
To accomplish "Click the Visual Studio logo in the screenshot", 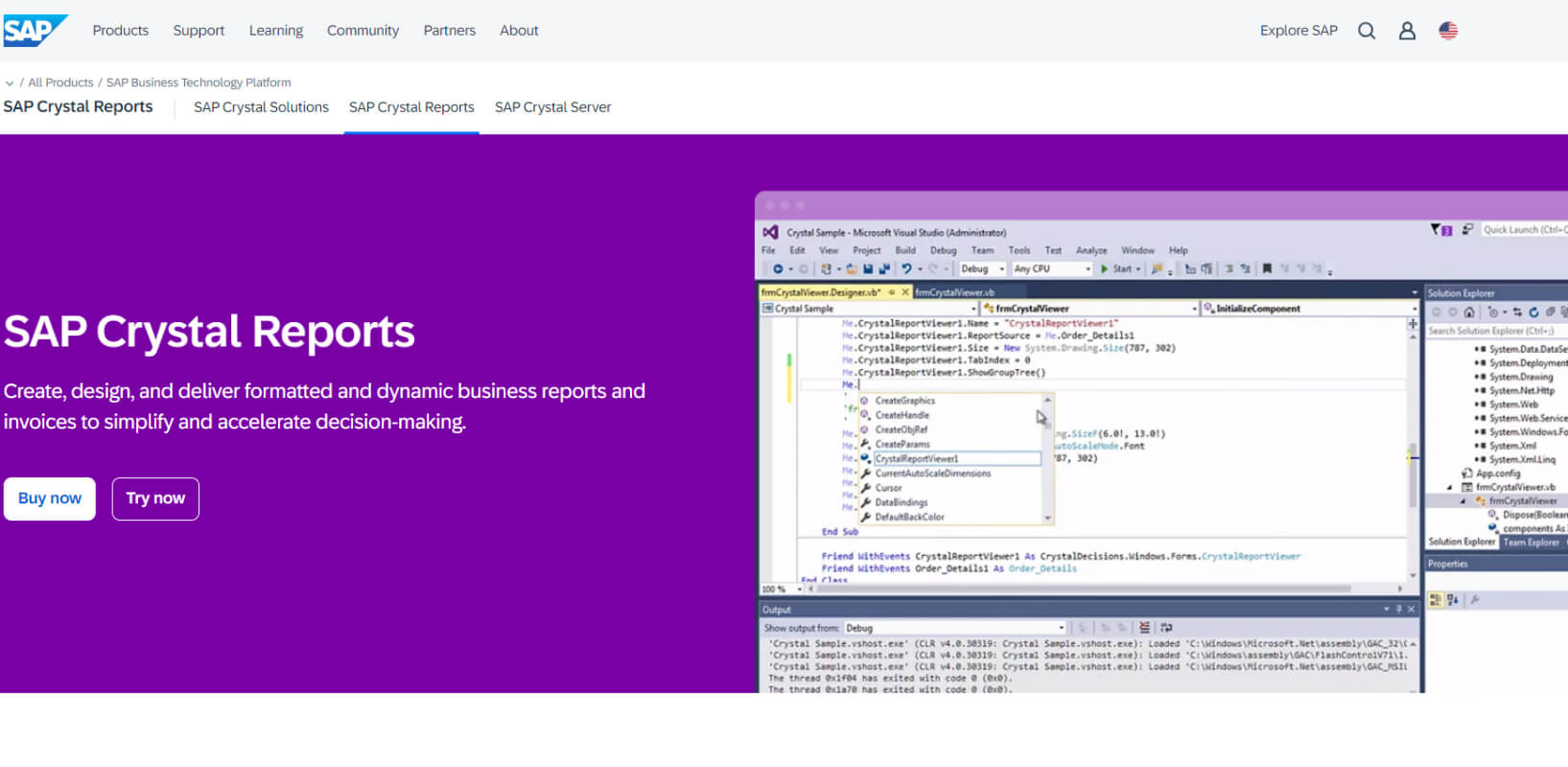I will (770, 232).
